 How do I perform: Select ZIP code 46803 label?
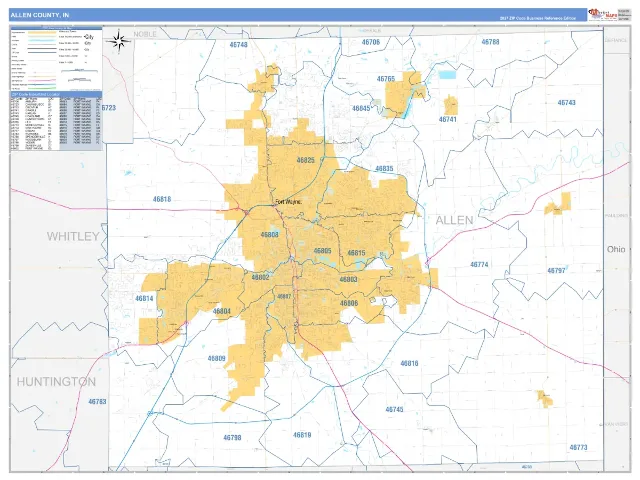click(348, 280)
